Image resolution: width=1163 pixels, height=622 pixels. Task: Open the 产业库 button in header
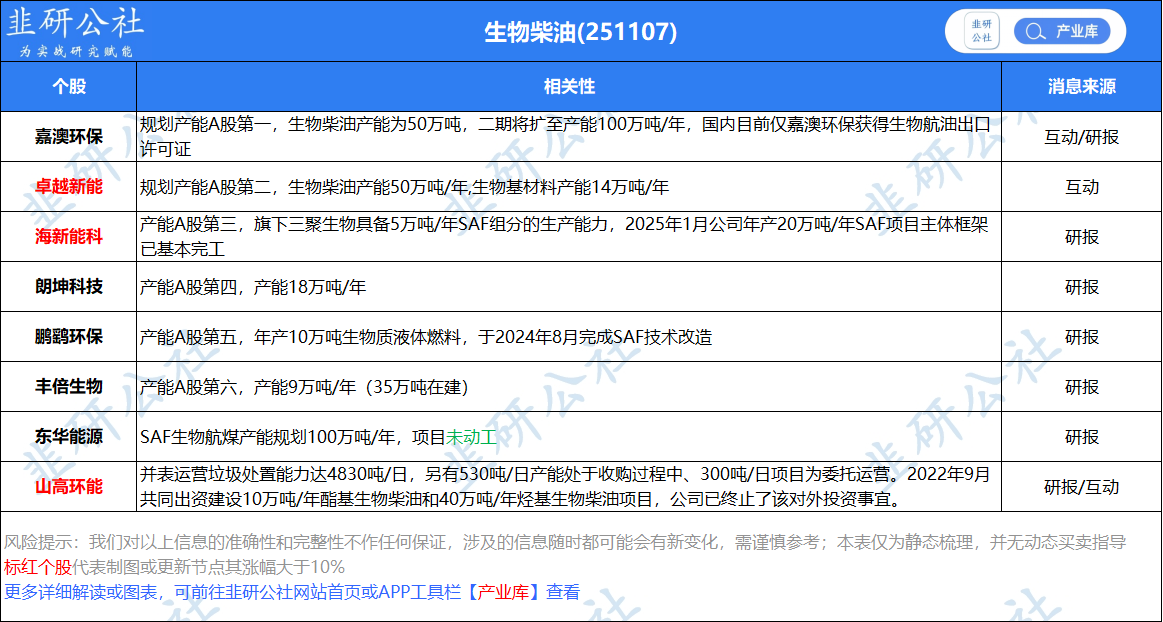[1076, 31]
